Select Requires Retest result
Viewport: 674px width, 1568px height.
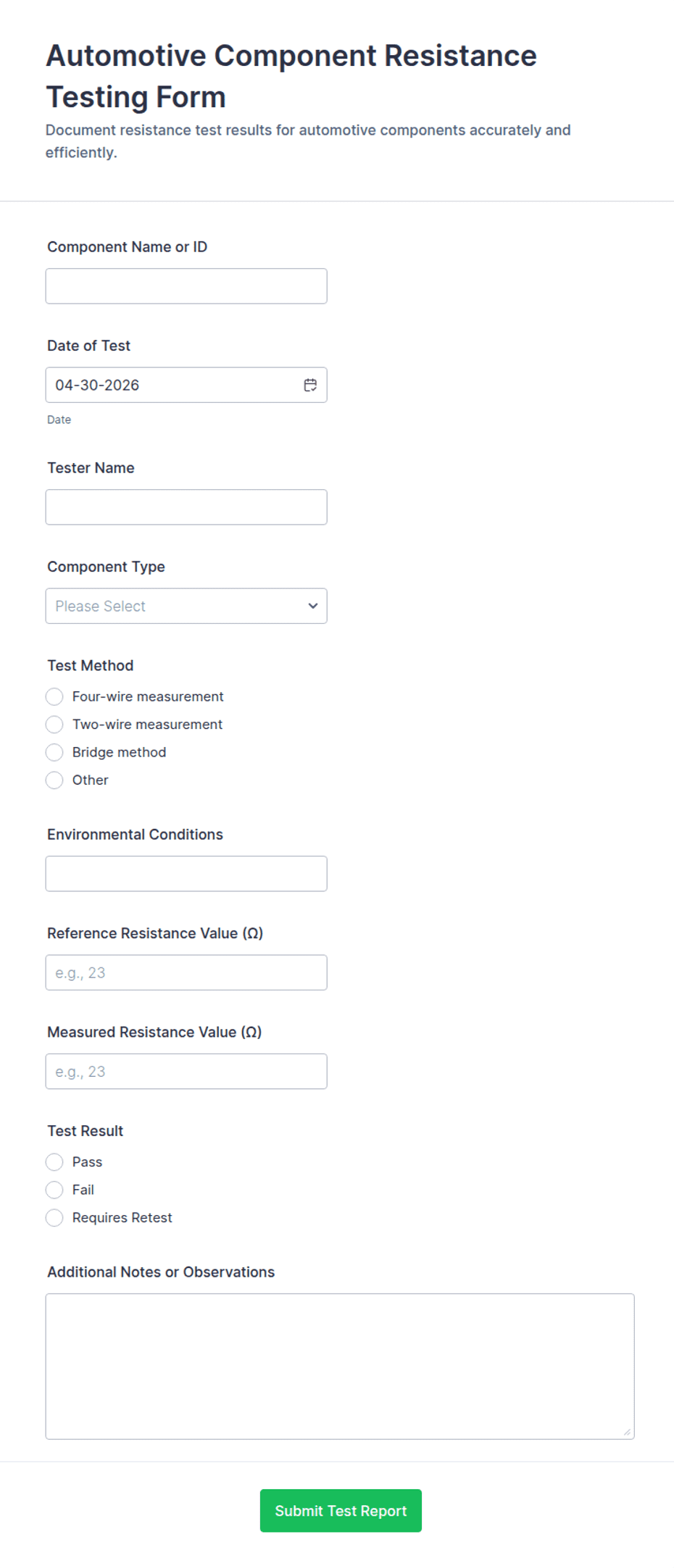54,1218
